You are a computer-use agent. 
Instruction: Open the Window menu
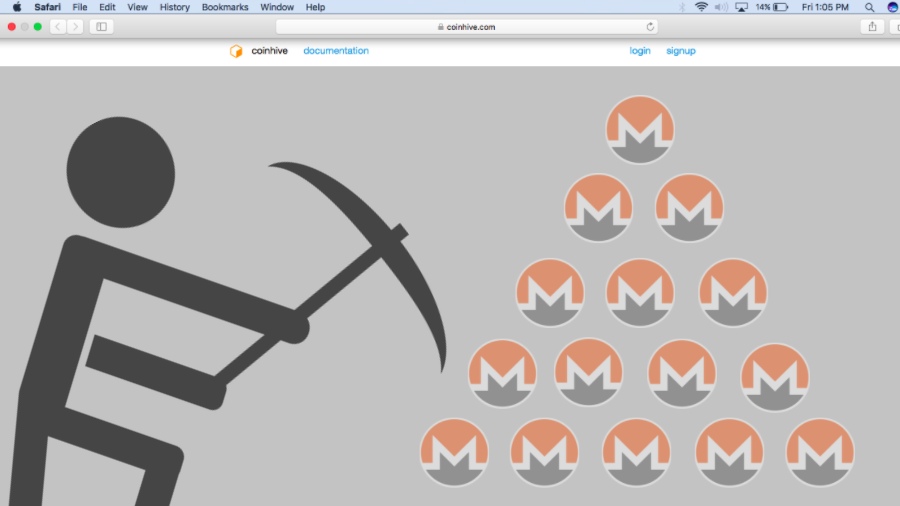277,7
